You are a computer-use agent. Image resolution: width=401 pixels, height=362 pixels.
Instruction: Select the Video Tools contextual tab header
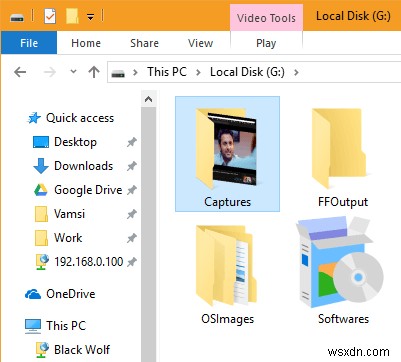[266, 18]
